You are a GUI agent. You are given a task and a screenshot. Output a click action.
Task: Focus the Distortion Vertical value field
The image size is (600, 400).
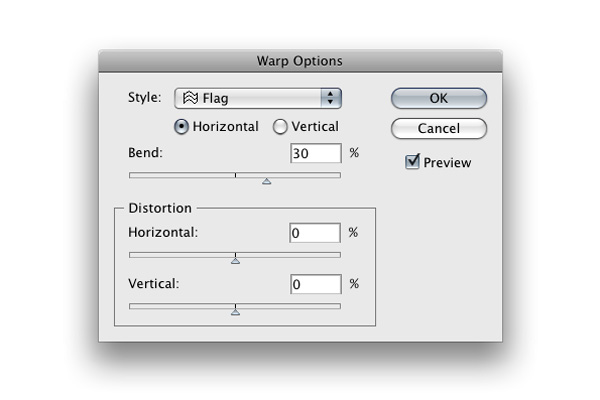315,284
